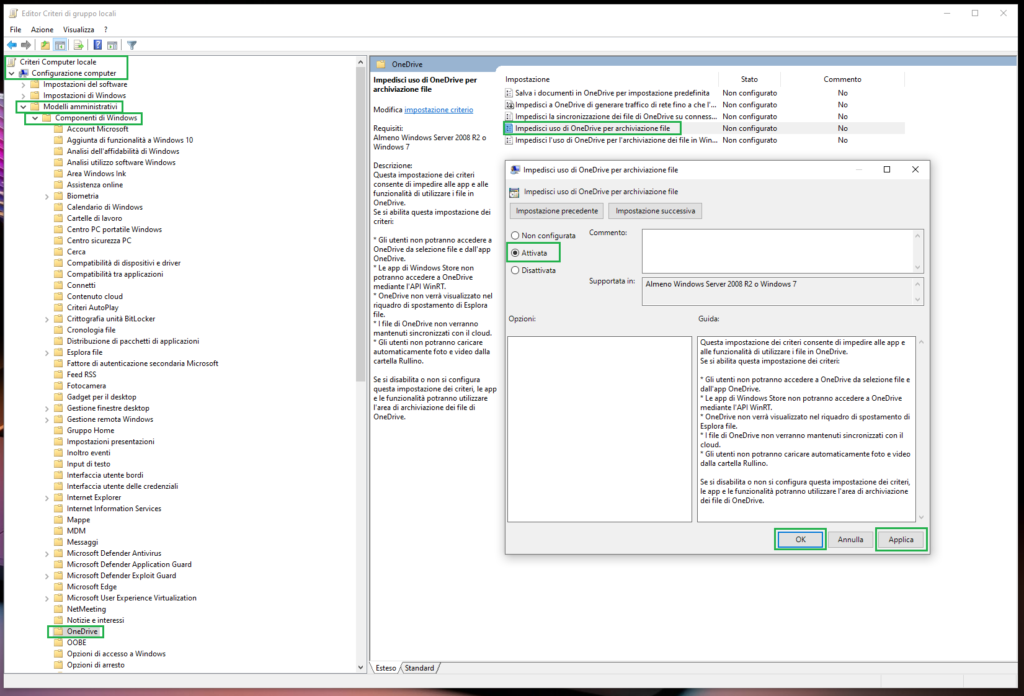The image size is (1024, 696).
Task: Select the Disattivata radio button
Action: [x=515, y=270]
